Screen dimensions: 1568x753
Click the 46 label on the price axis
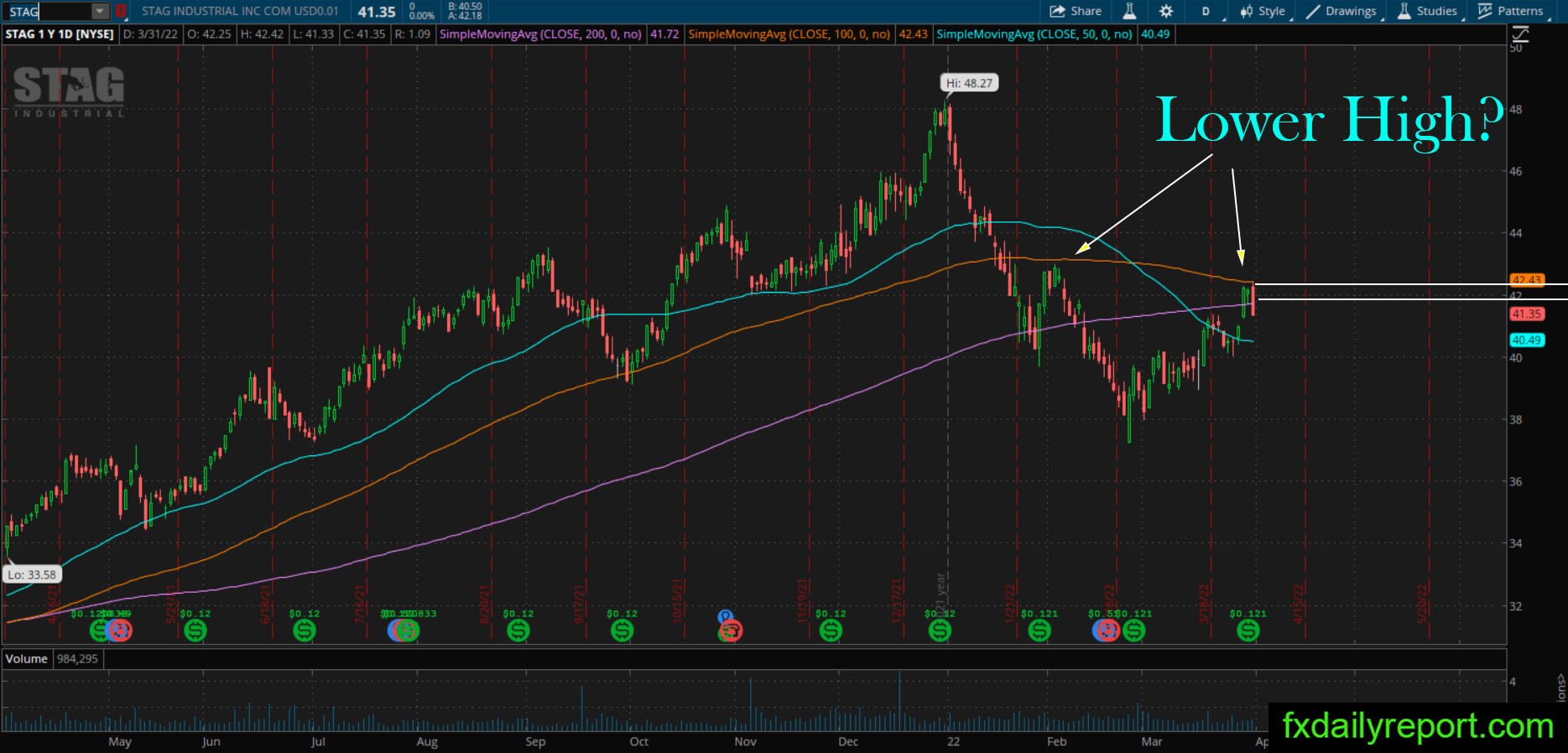pos(1516,171)
